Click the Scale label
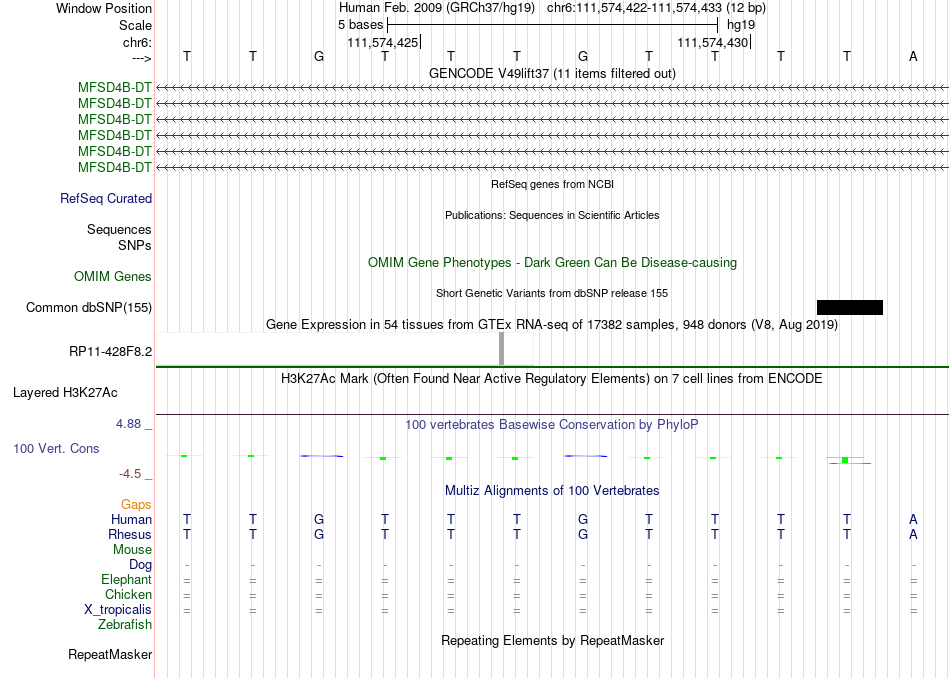The height and width of the screenshot is (678, 950). pyautogui.click(x=135, y=25)
